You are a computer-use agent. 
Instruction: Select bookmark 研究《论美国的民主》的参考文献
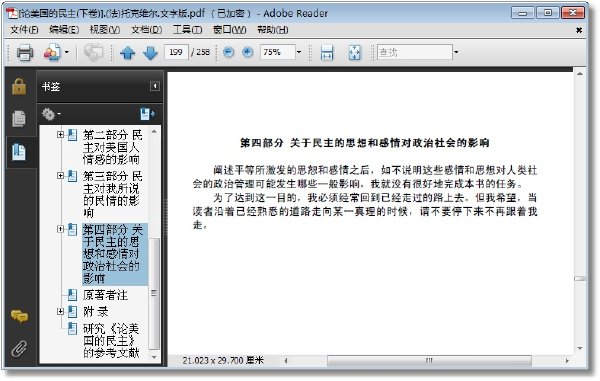coord(111,340)
